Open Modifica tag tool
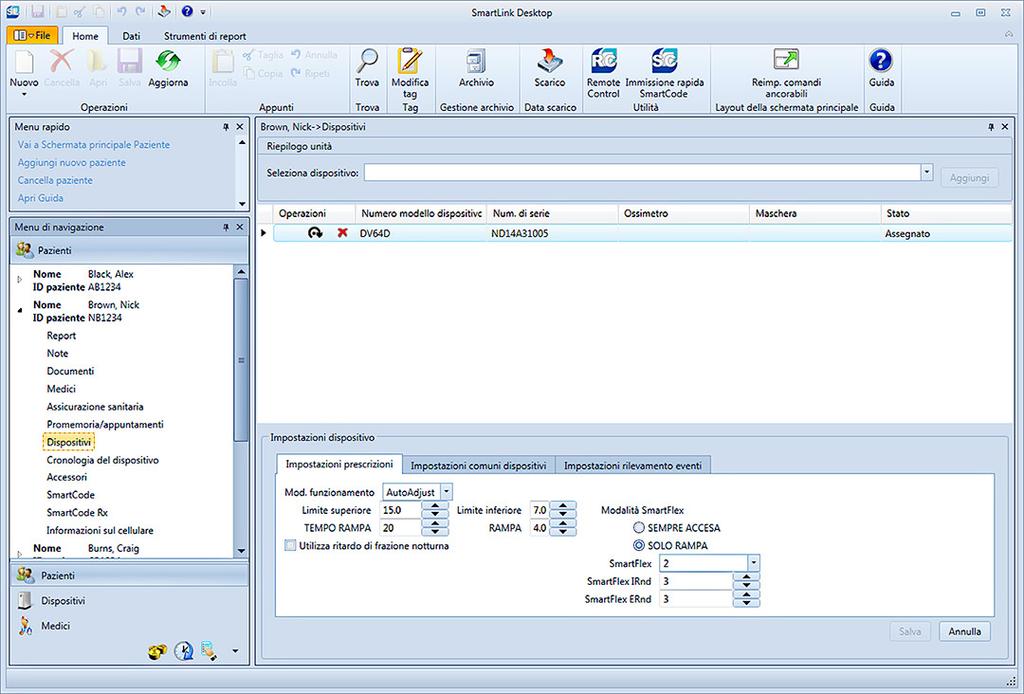1024x694 pixels. click(x=409, y=61)
